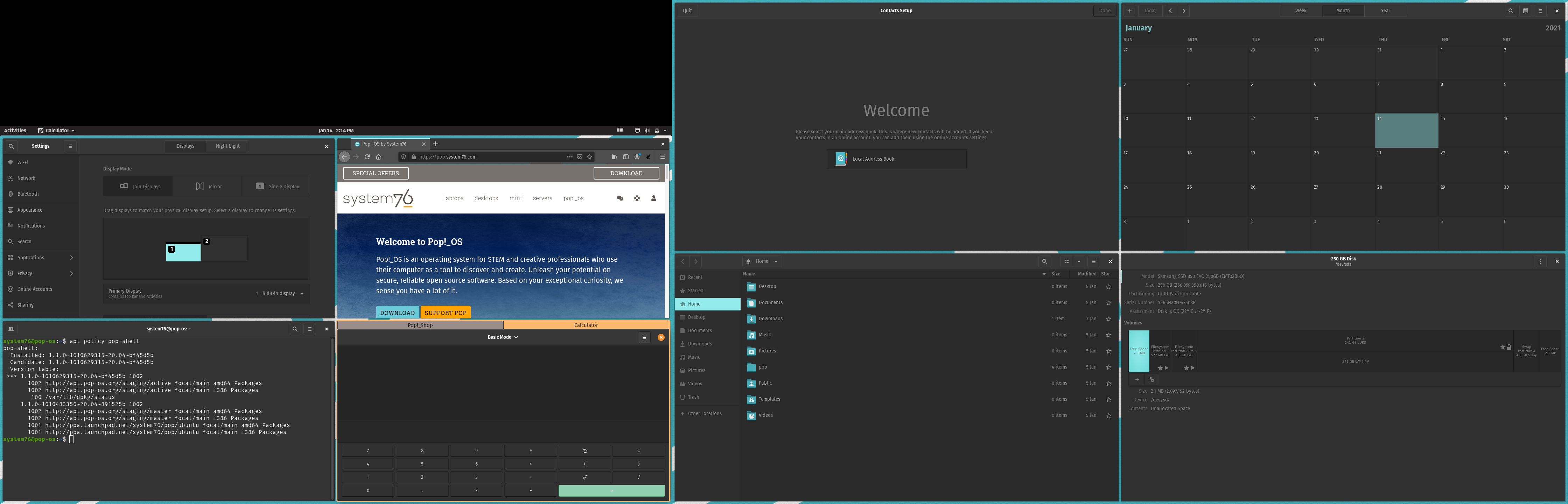The height and width of the screenshot is (504, 1568).
Task: Toggle the Name column sort arrow in Files
Action: point(1044,274)
